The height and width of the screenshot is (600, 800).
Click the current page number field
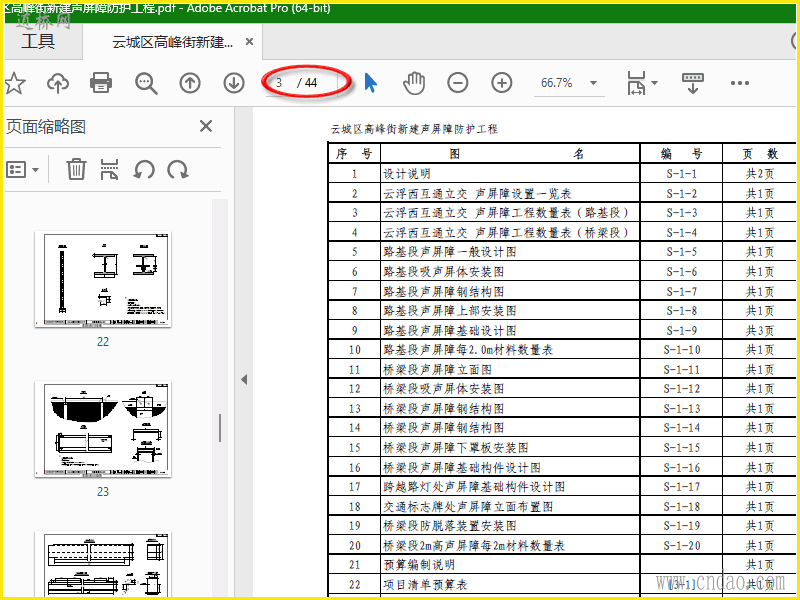click(280, 83)
